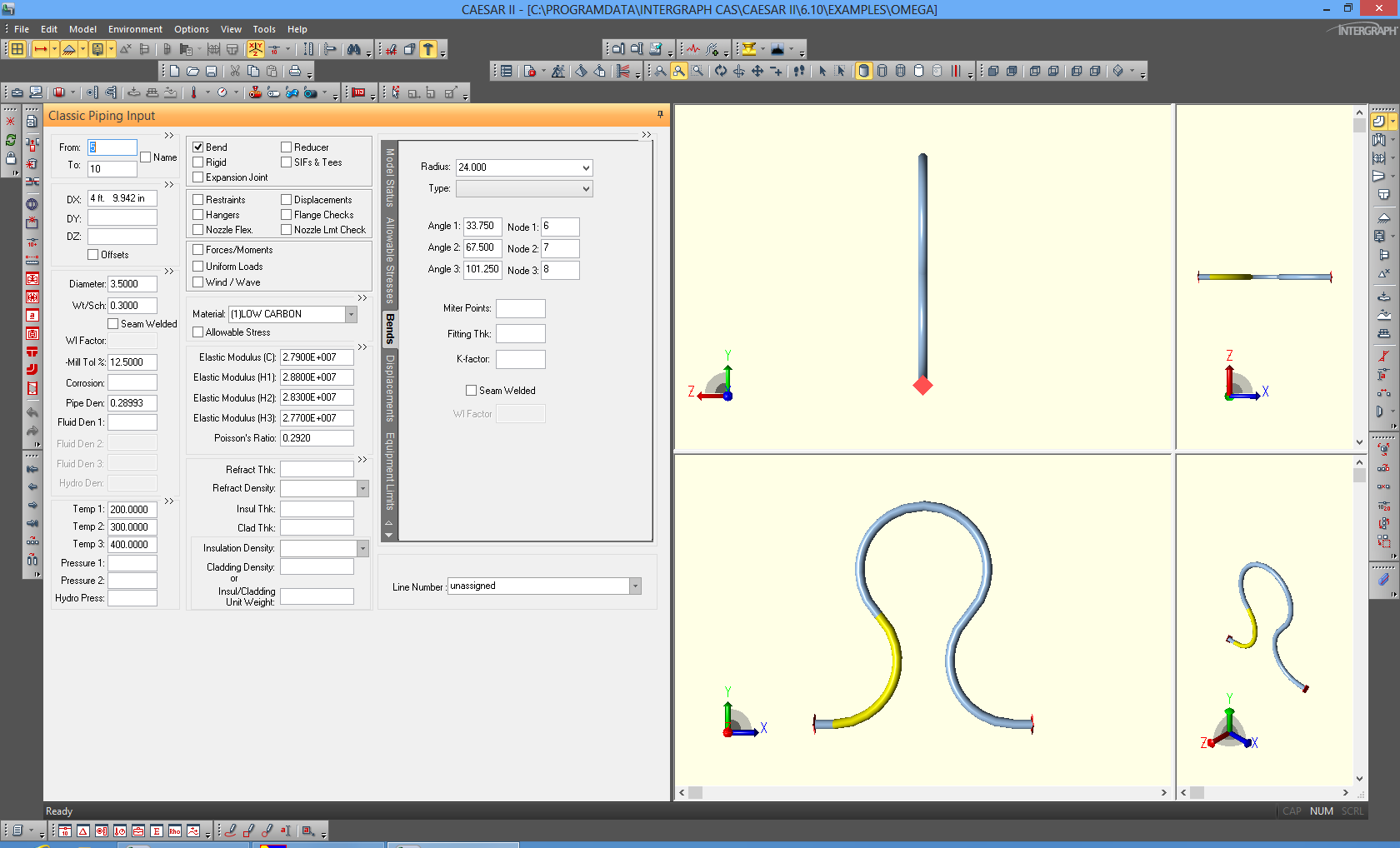The height and width of the screenshot is (848, 1400).
Task: Check the Wind / Wave box
Action: click(x=198, y=282)
